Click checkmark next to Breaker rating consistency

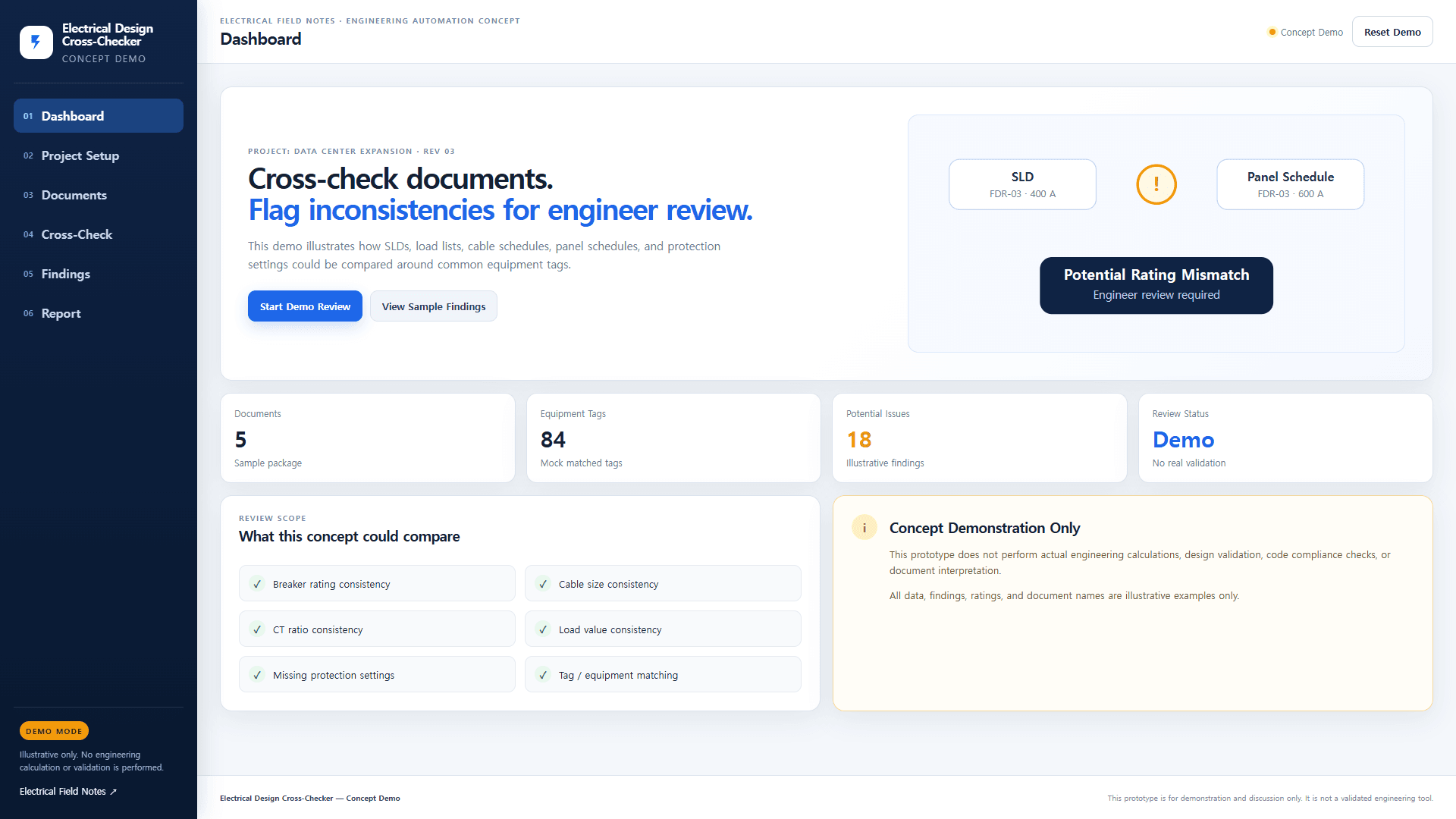[x=257, y=584]
